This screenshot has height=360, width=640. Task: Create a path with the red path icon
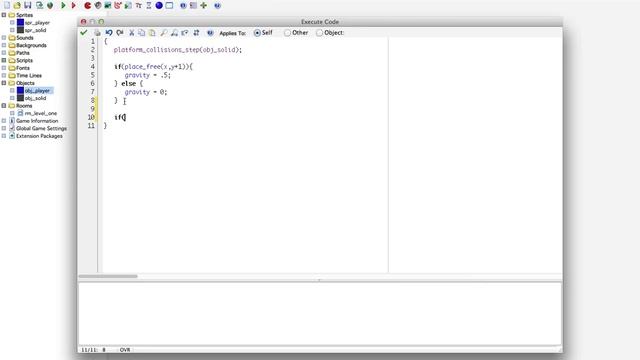[x=118, y=5]
